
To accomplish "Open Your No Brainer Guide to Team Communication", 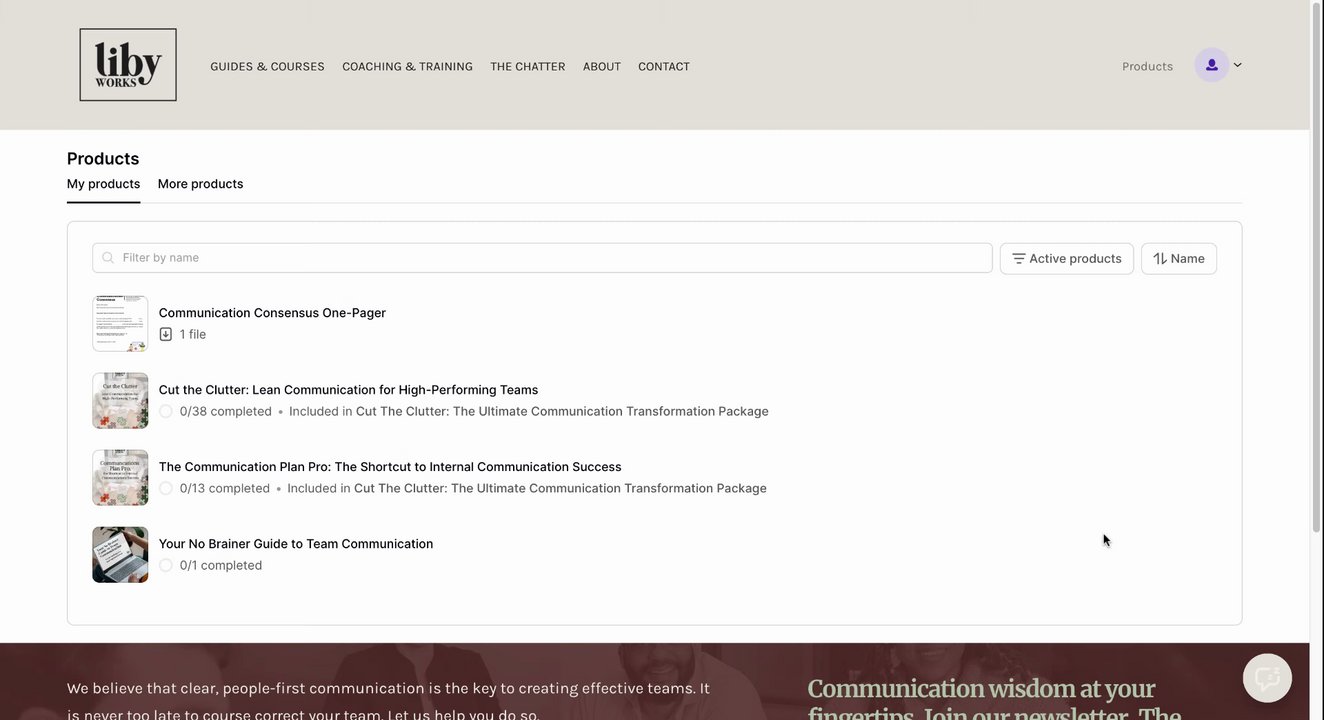I will (x=296, y=544).
